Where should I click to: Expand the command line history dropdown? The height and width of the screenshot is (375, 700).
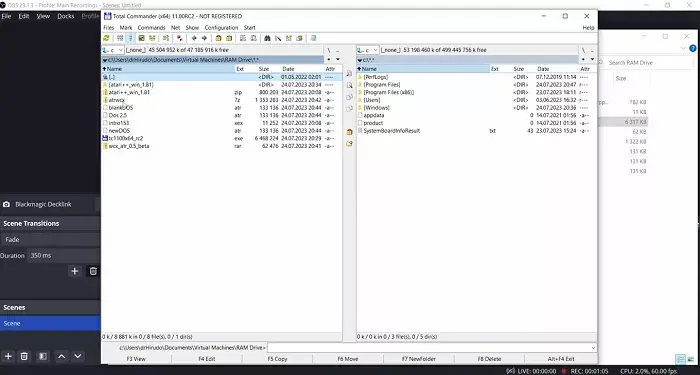tap(593, 348)
